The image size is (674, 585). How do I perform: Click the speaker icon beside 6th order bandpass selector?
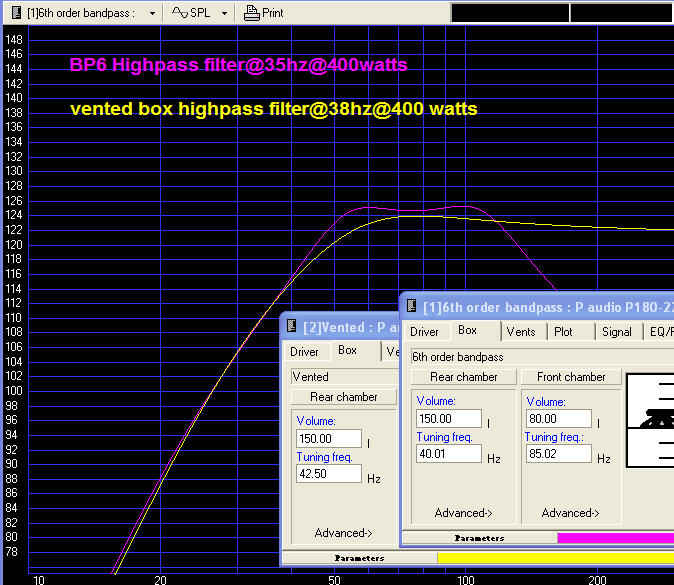coord(16,12)
